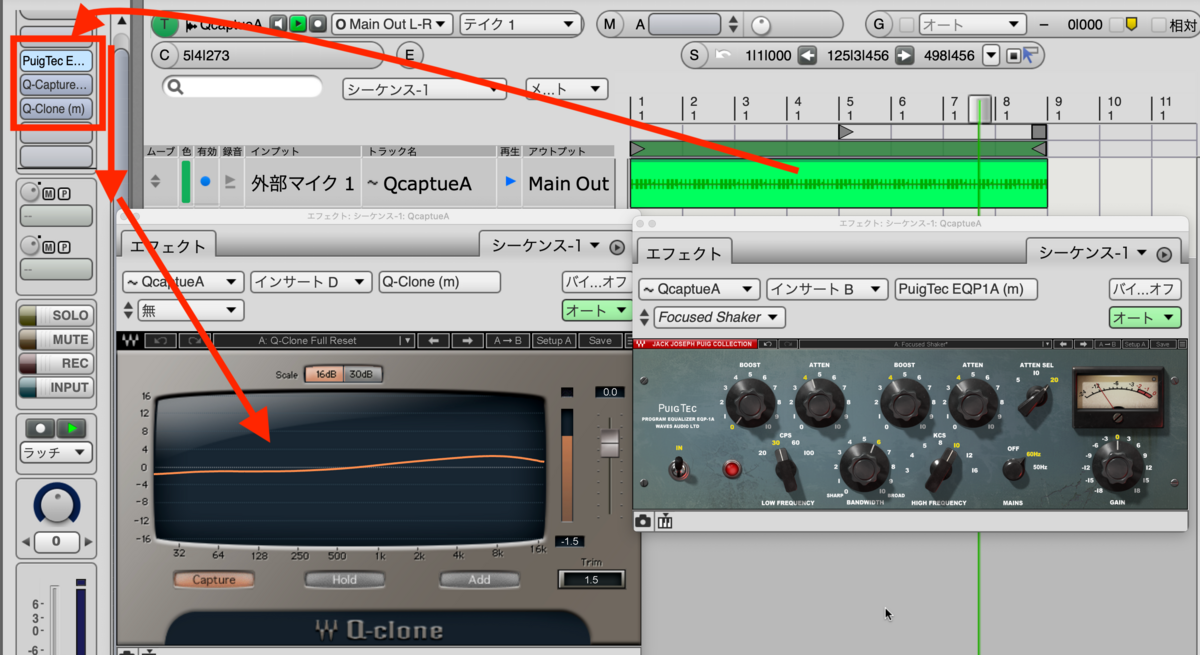Toggle the blue enable dot for QcaptueA track
The height and width of the screenshot is (655, 1200).
206,182
